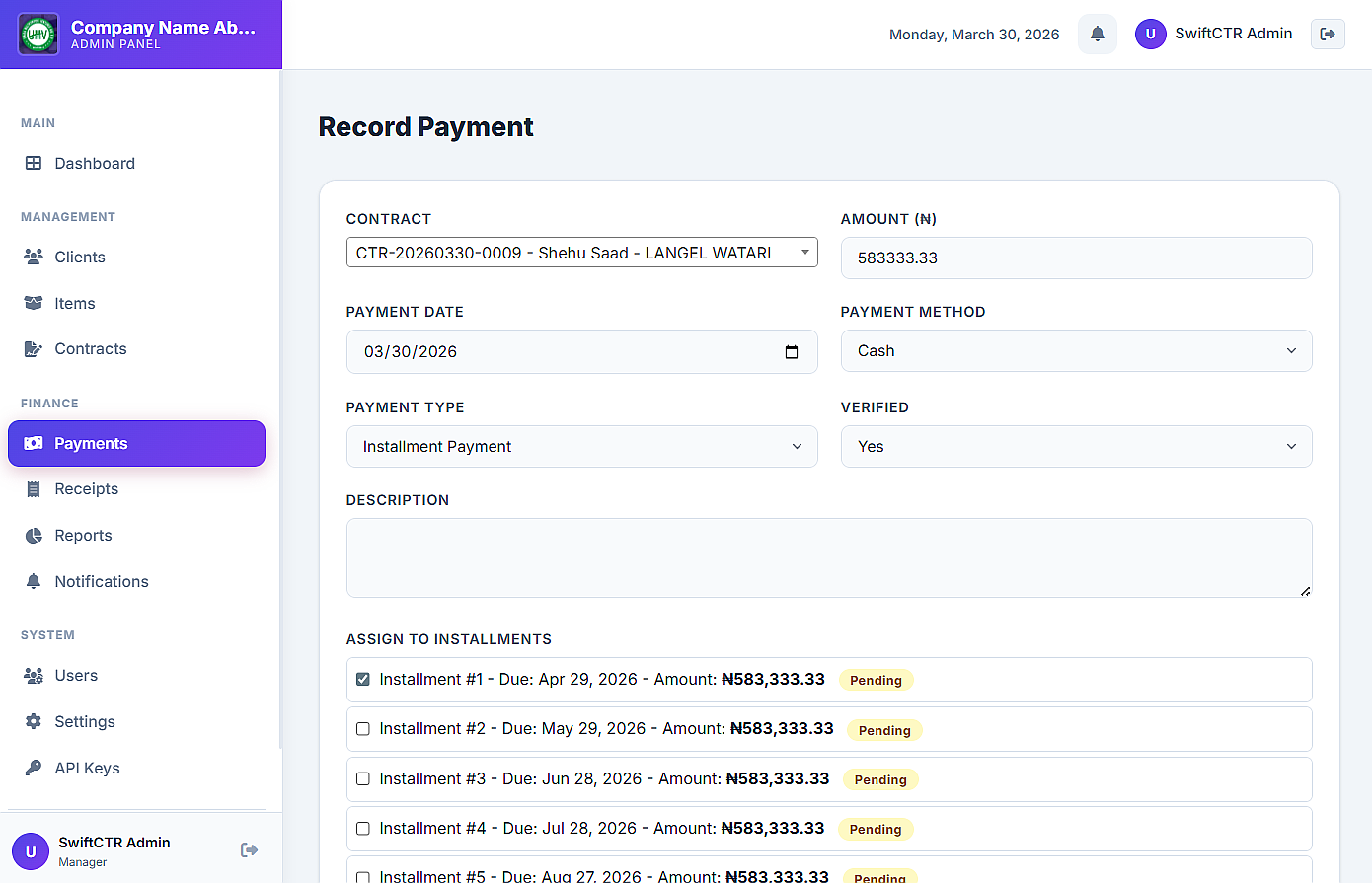Click the company logo icon
The height and width of the screenshot is (883, 1372).
coord(38,34)
